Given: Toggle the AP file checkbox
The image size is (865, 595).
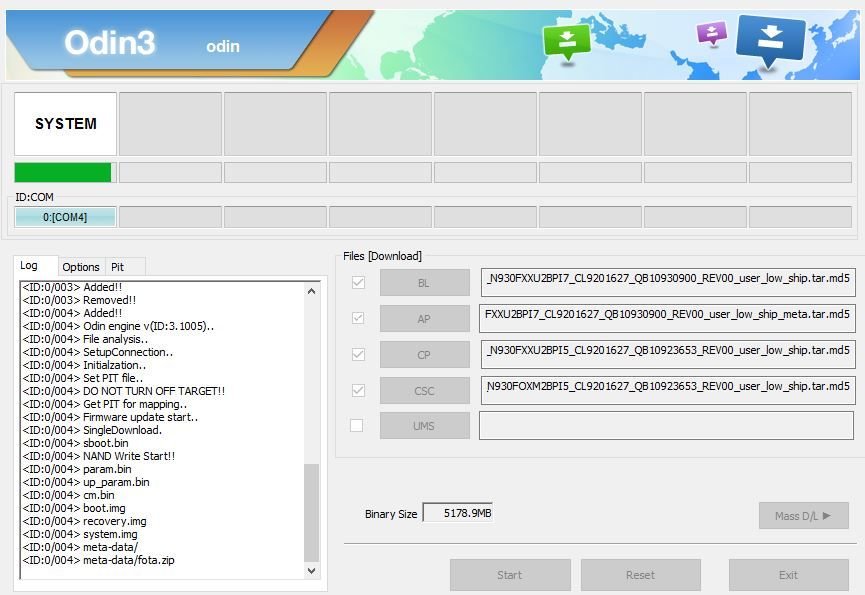Looking at the screenshot, I should pyautogui.click(x=358, y=318).
